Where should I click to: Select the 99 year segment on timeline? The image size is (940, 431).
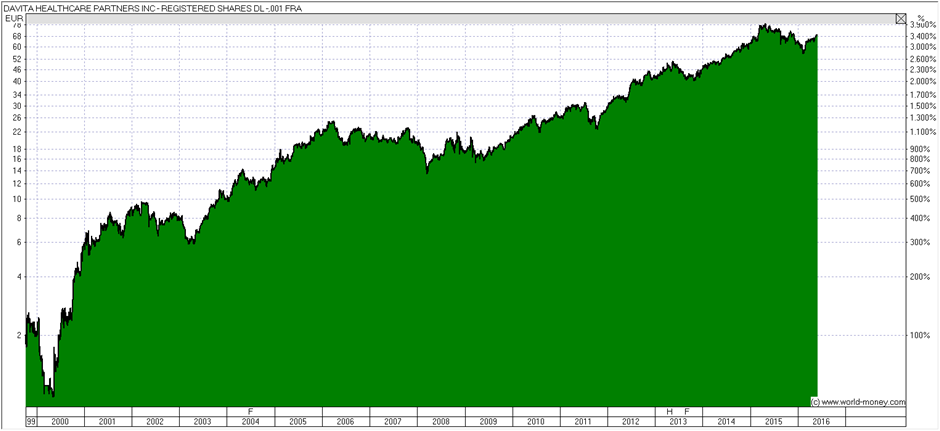tap(31, 422)
